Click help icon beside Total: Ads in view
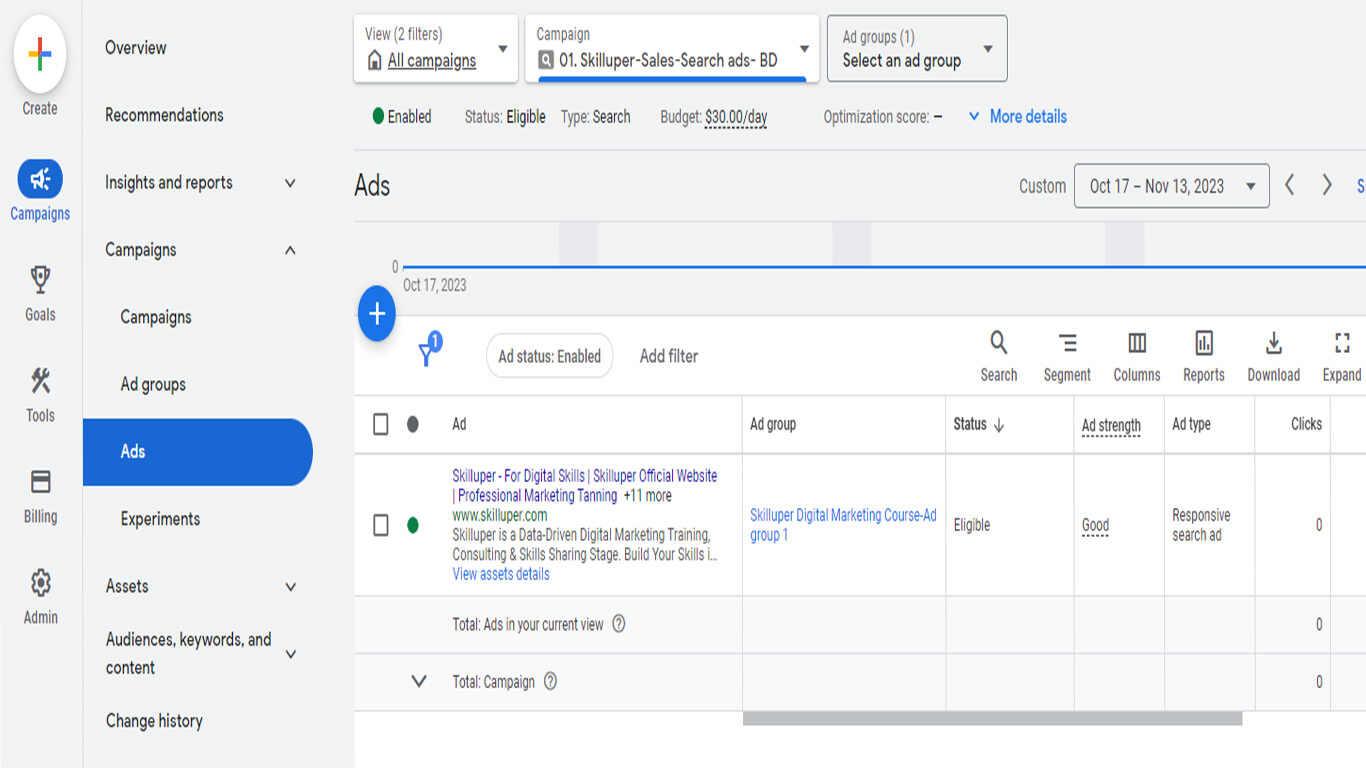1366x768 pixels. (618, 624)
